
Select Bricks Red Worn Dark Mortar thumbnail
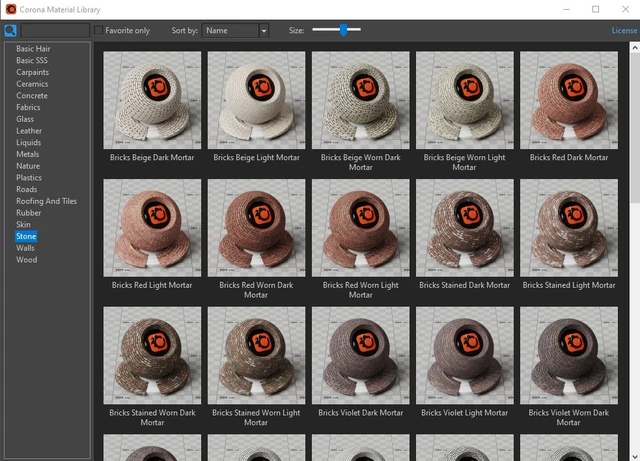(x=256, y=227)
